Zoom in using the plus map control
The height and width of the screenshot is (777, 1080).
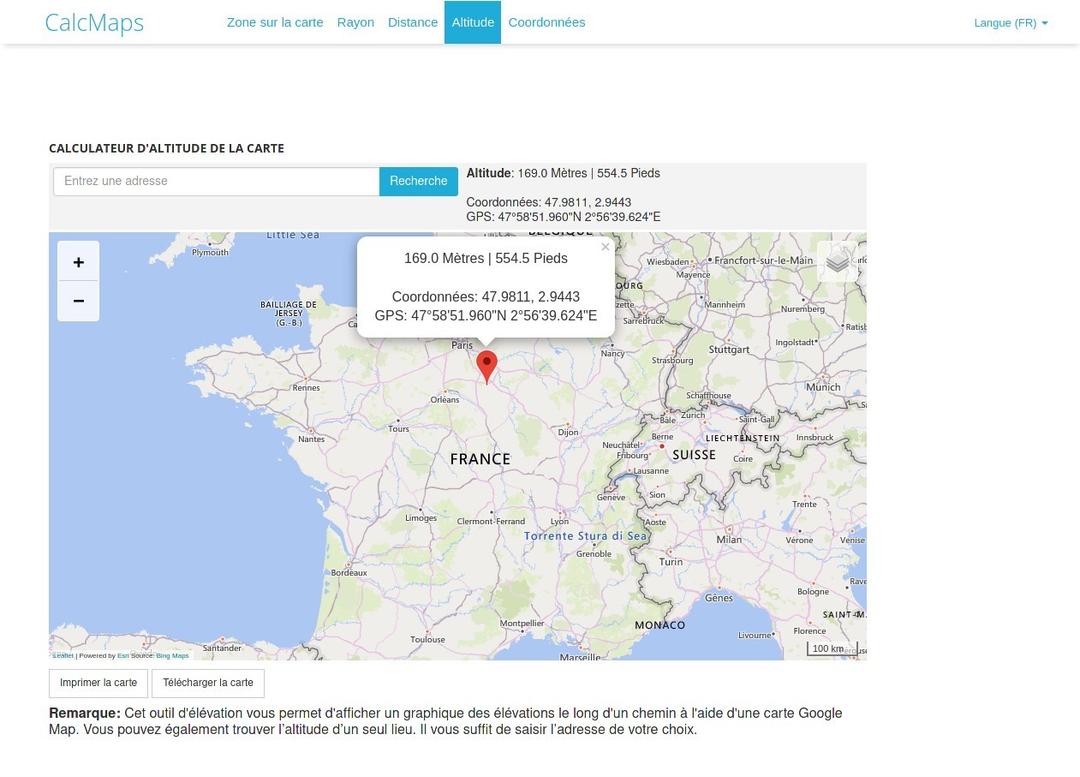click(x=78, y=262)
